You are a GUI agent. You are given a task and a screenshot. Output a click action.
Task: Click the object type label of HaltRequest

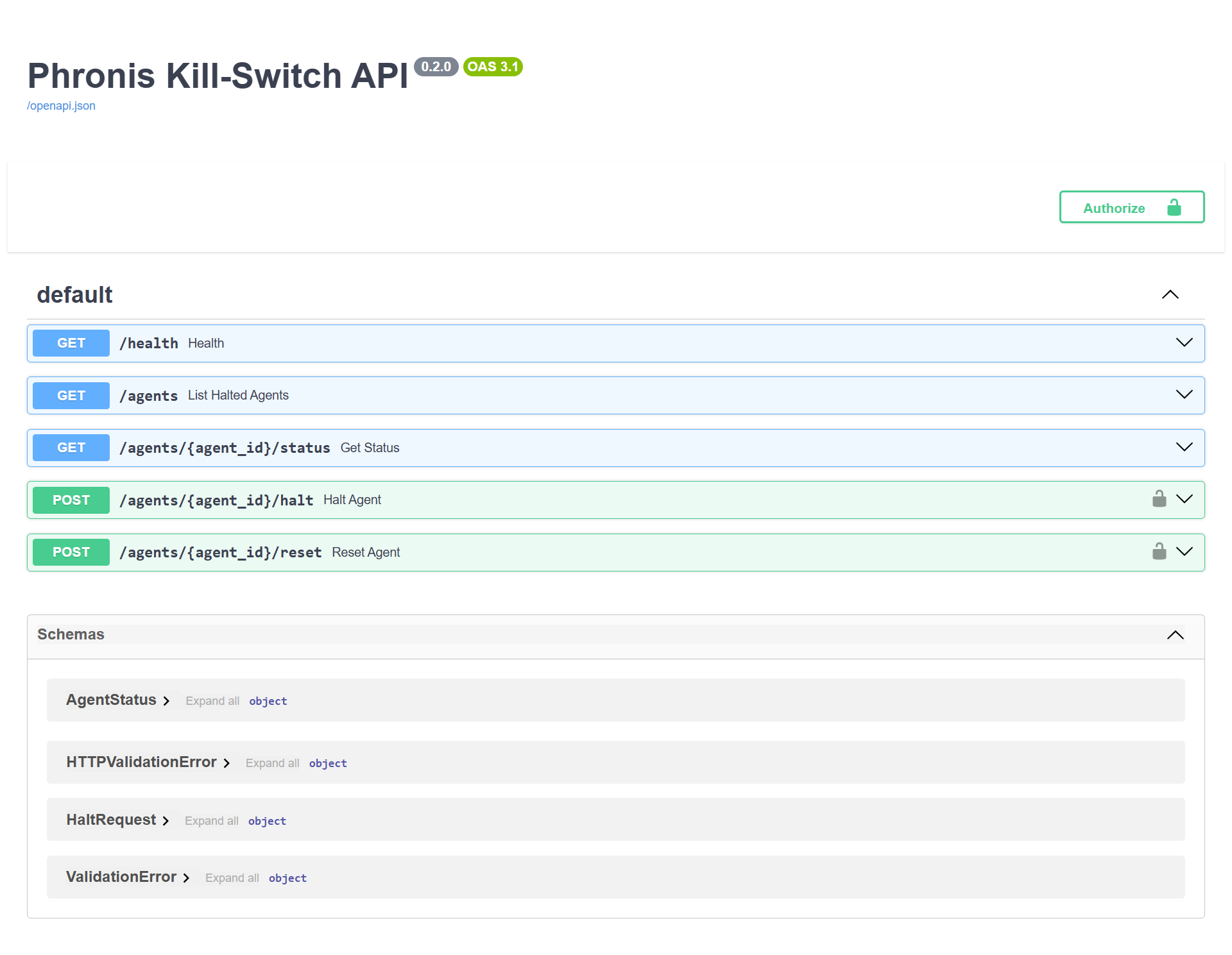click(267, 821)
